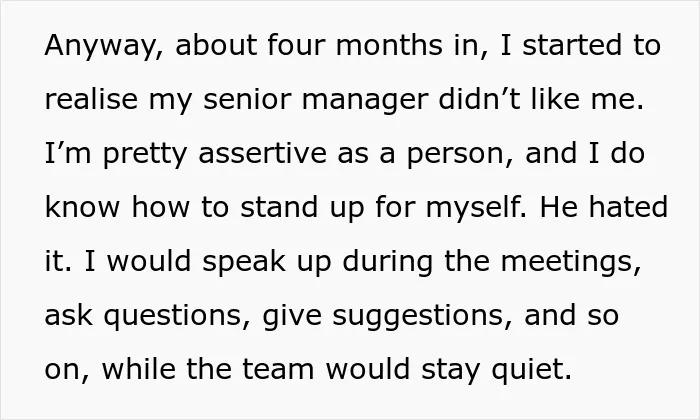Click the word "person"
Image resolution: width=700 pixels, height=420 pixels.
[454, 154]
